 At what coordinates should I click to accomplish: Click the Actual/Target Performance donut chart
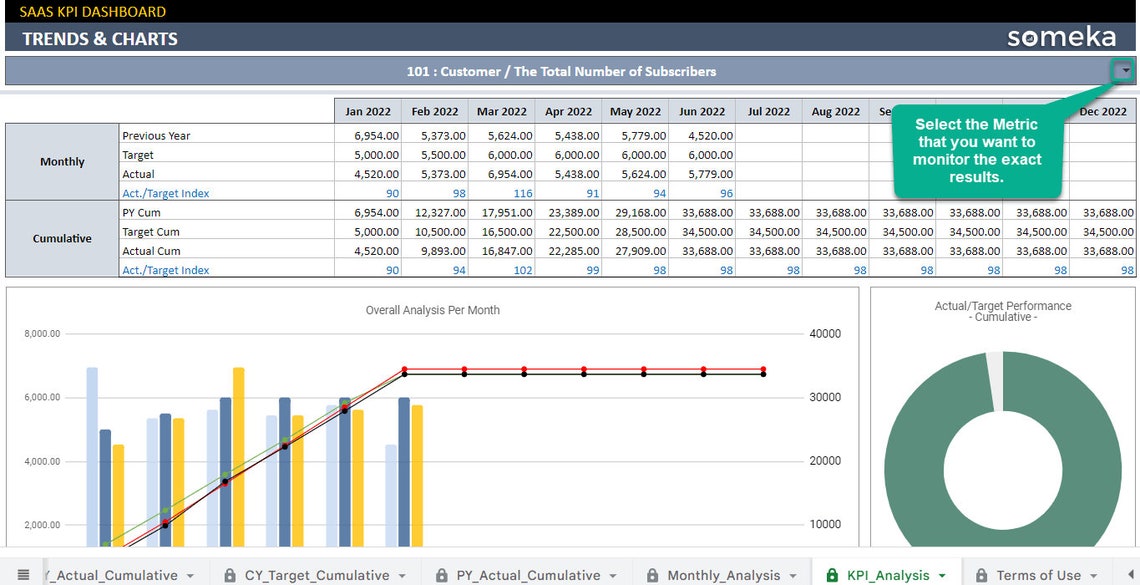[x=1003, y=450]
